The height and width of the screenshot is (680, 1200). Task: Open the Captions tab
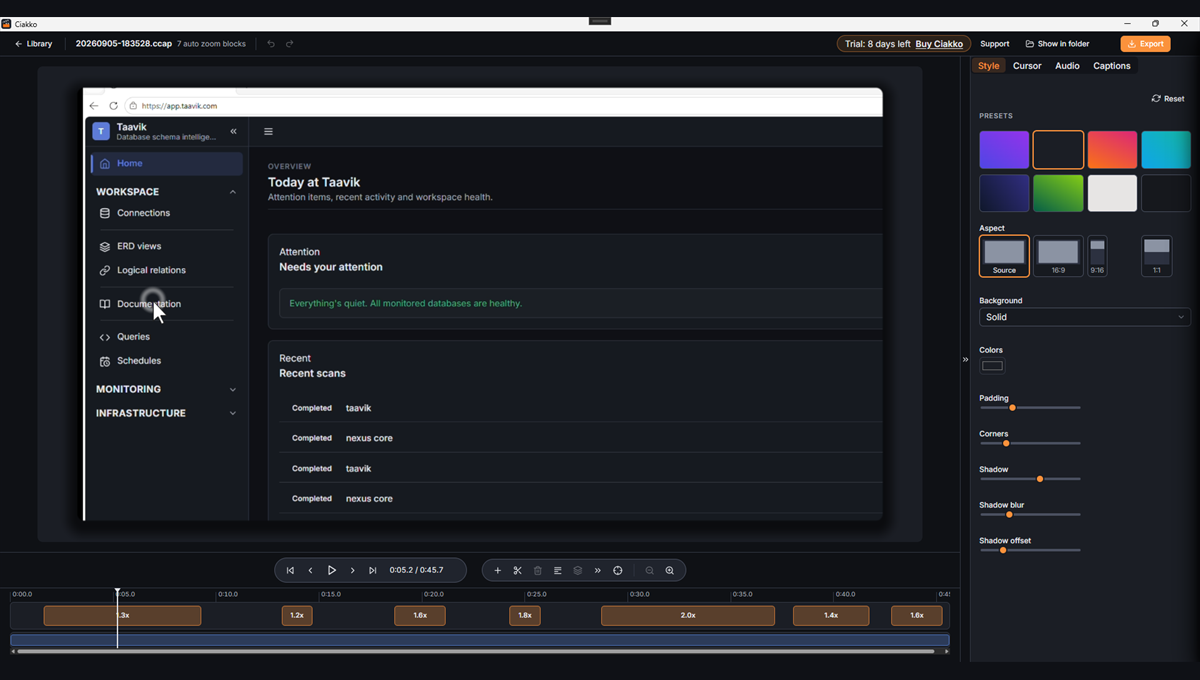click(1112, 66)
